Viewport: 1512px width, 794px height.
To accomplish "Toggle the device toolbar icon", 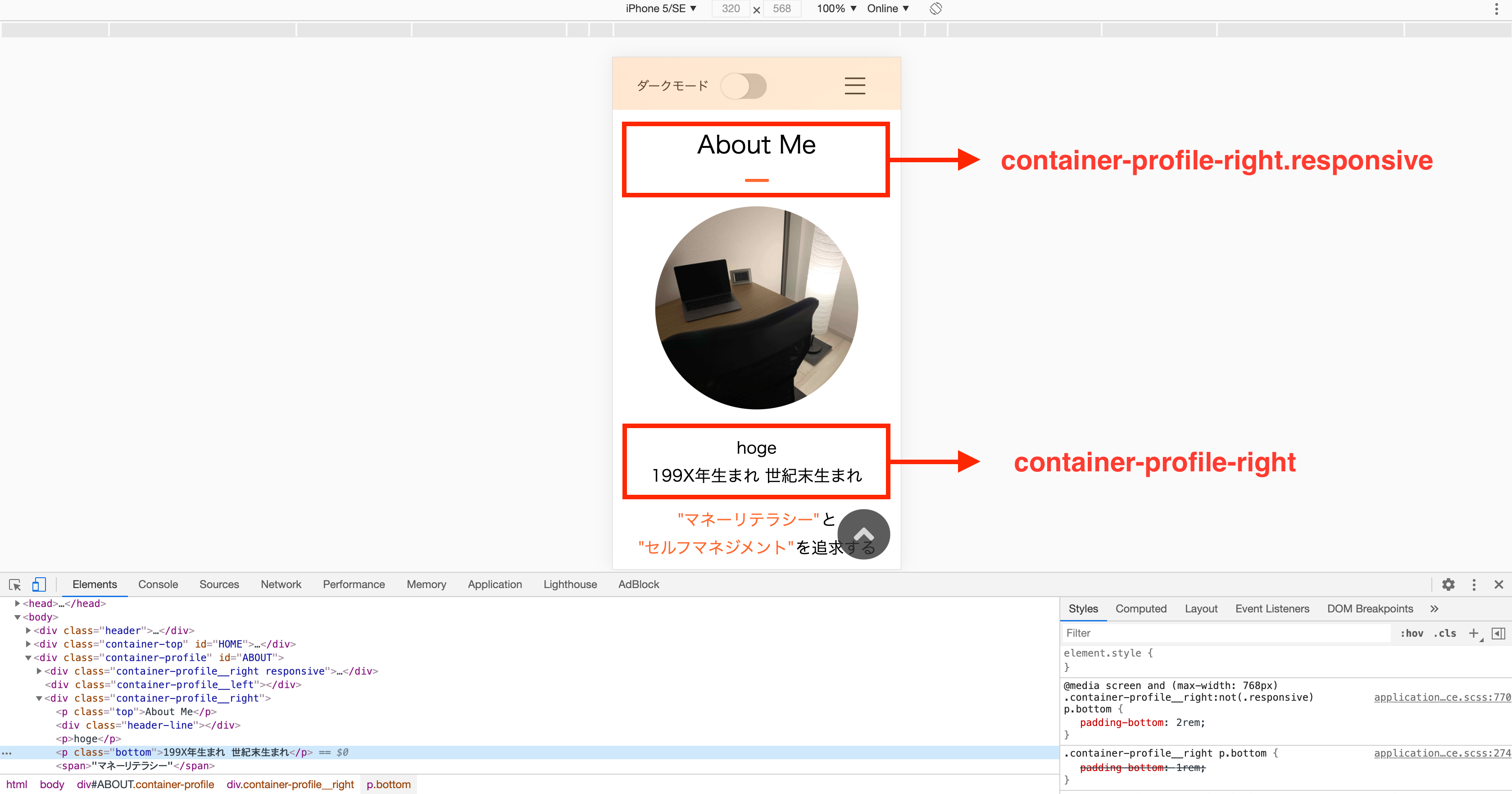I will tap(39, 584).
